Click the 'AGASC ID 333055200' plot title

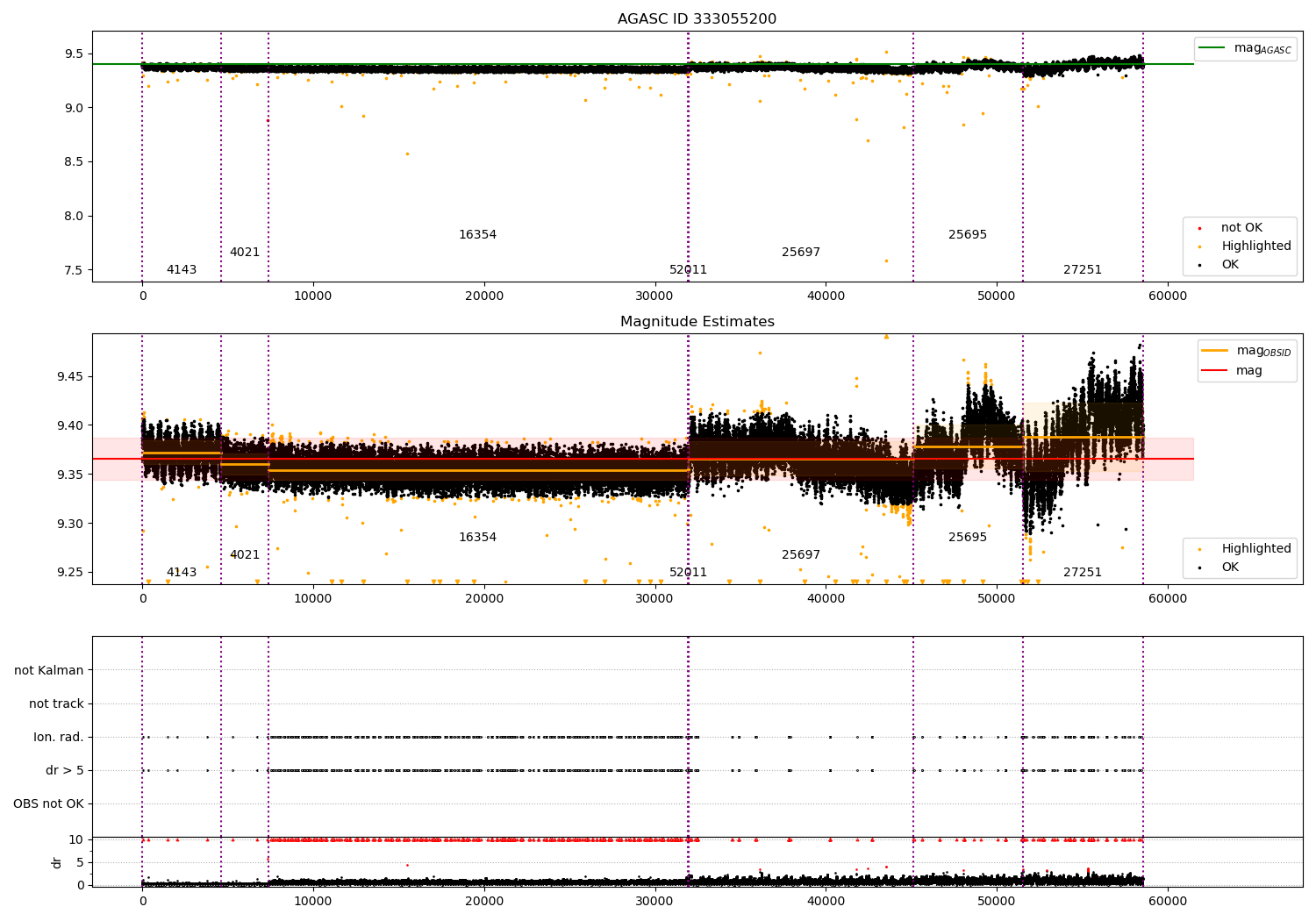pos(697,19)
